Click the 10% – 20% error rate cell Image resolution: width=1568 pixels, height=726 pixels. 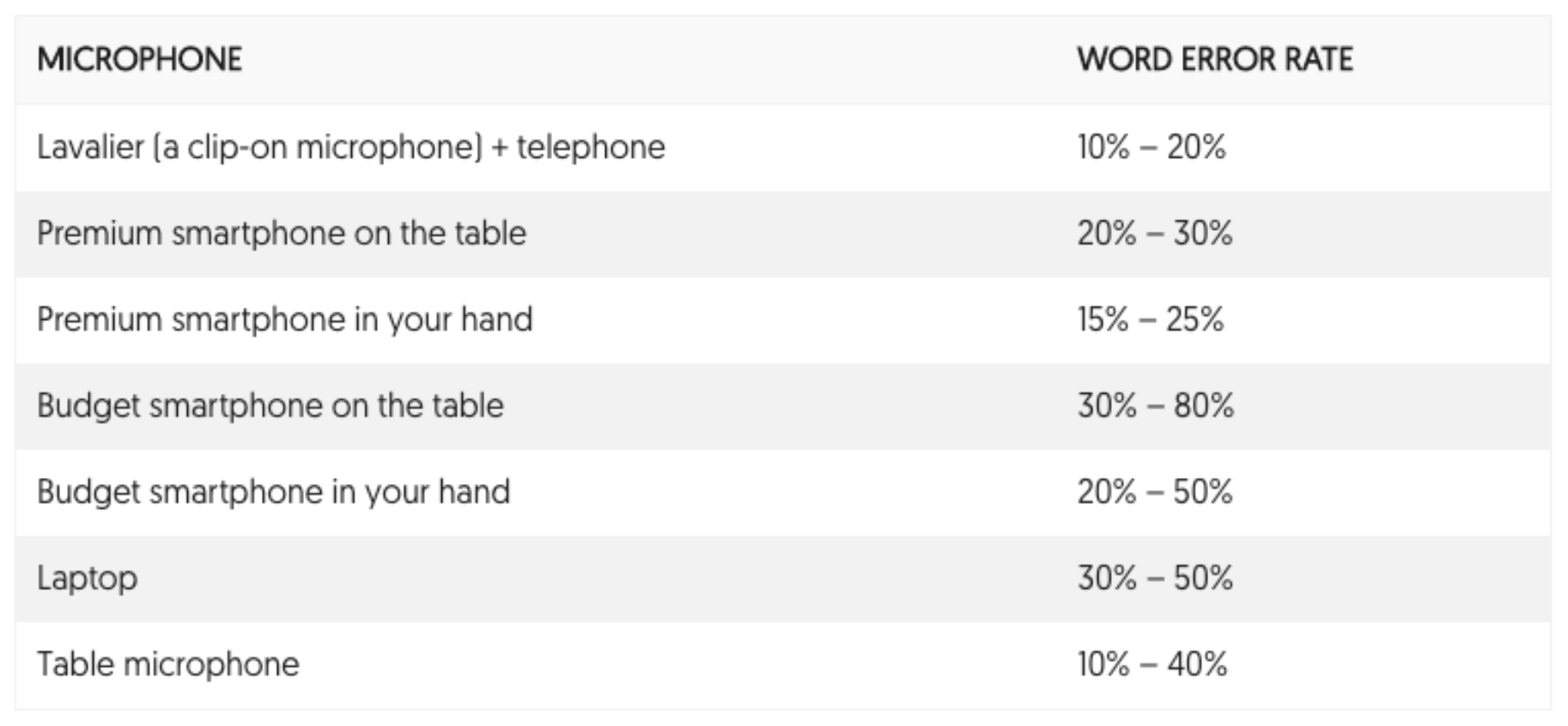(x=1151, y=148)
